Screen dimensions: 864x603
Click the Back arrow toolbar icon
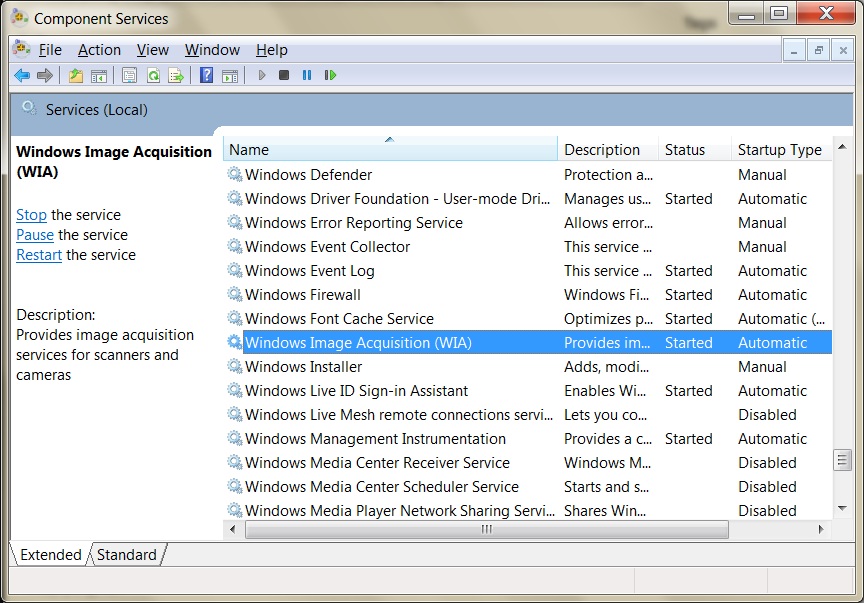tap(21, 75)
